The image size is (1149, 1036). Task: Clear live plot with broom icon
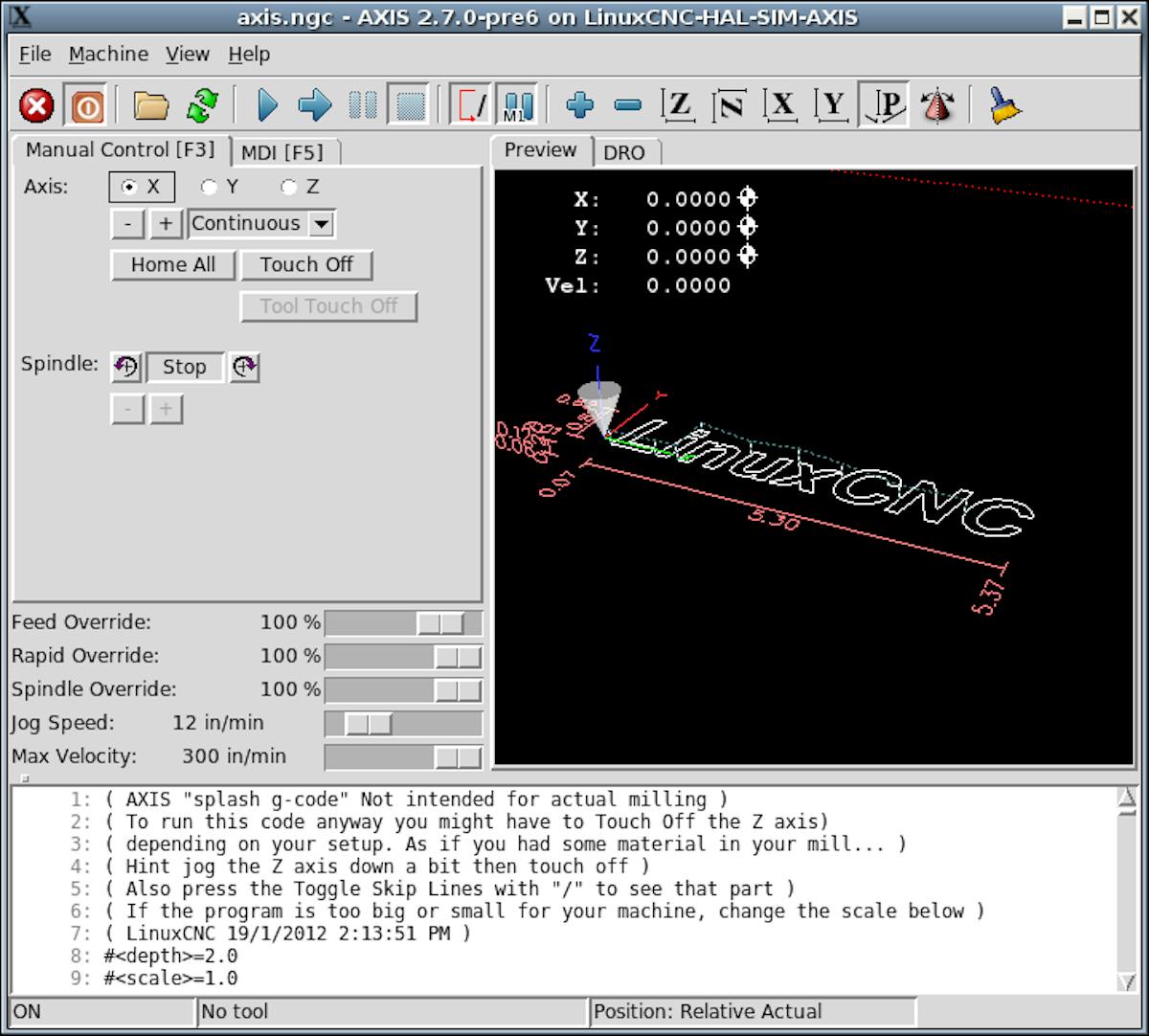pyautogui.click(x=1003, y=105)
